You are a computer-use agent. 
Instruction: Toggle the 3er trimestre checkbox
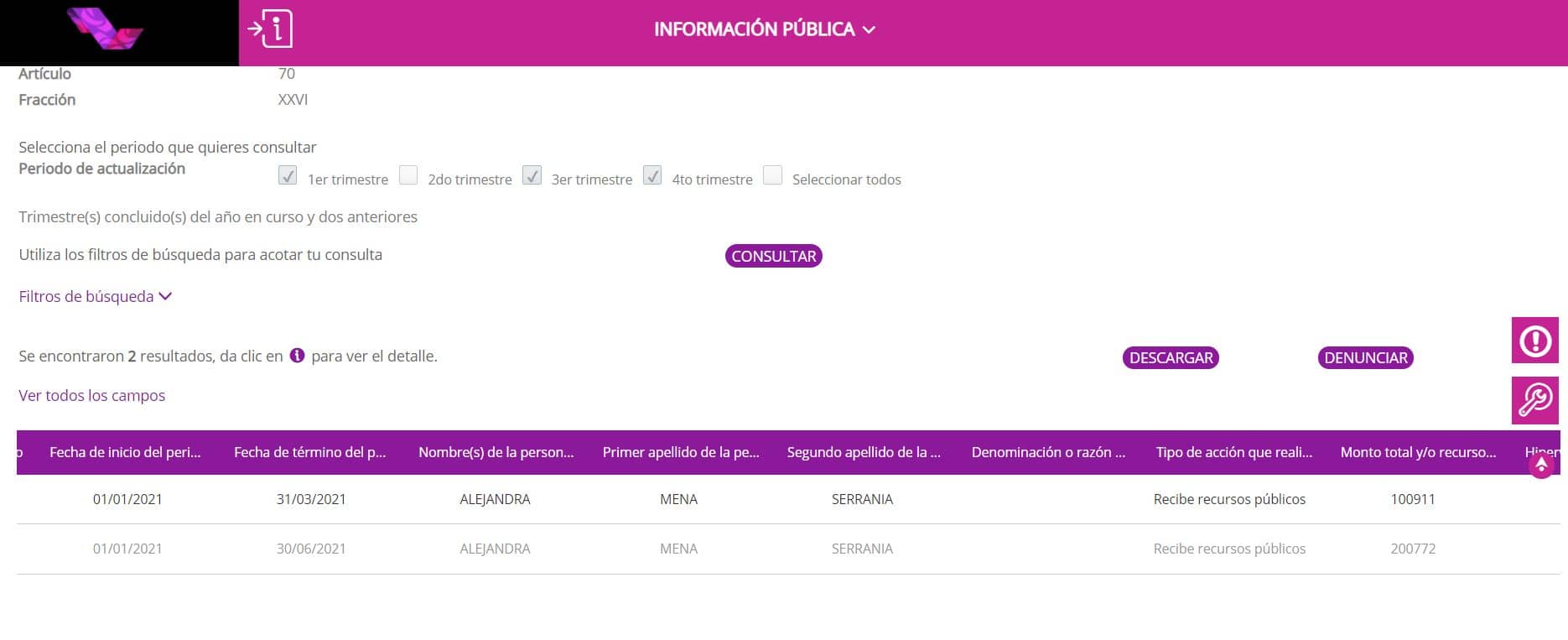532,175
